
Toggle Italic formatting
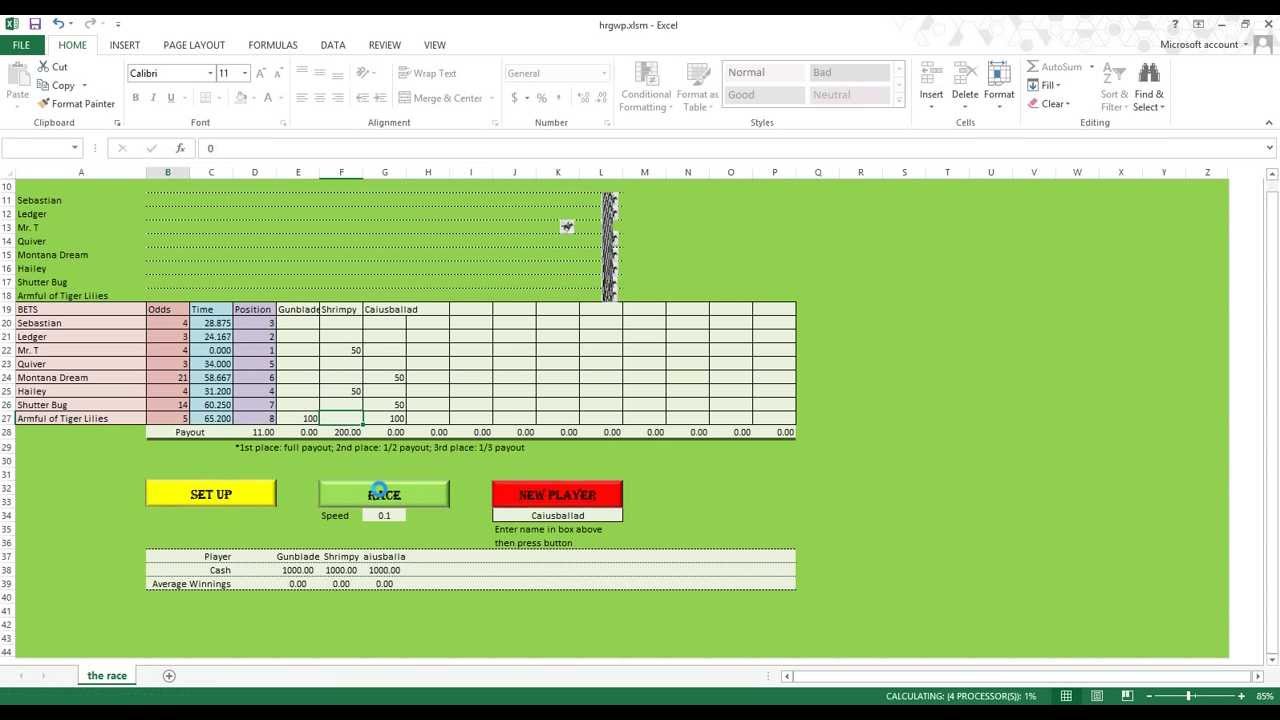point(153,98)
